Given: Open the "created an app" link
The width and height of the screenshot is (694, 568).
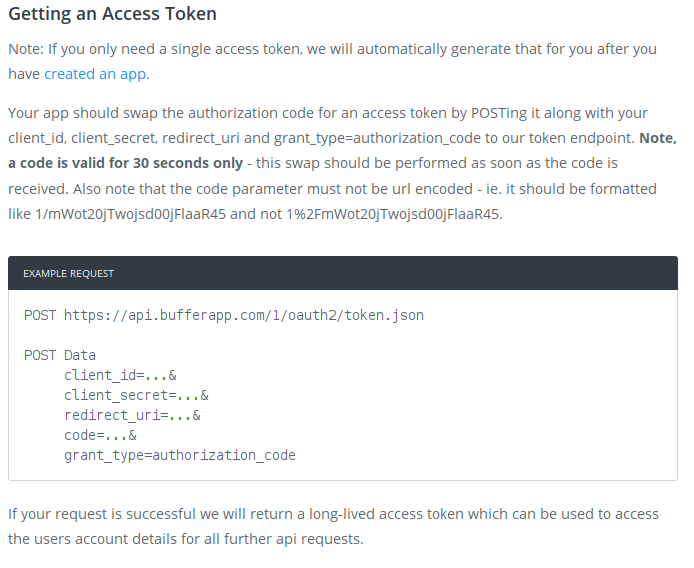Looking at the screenshot, I should point(97,73).
